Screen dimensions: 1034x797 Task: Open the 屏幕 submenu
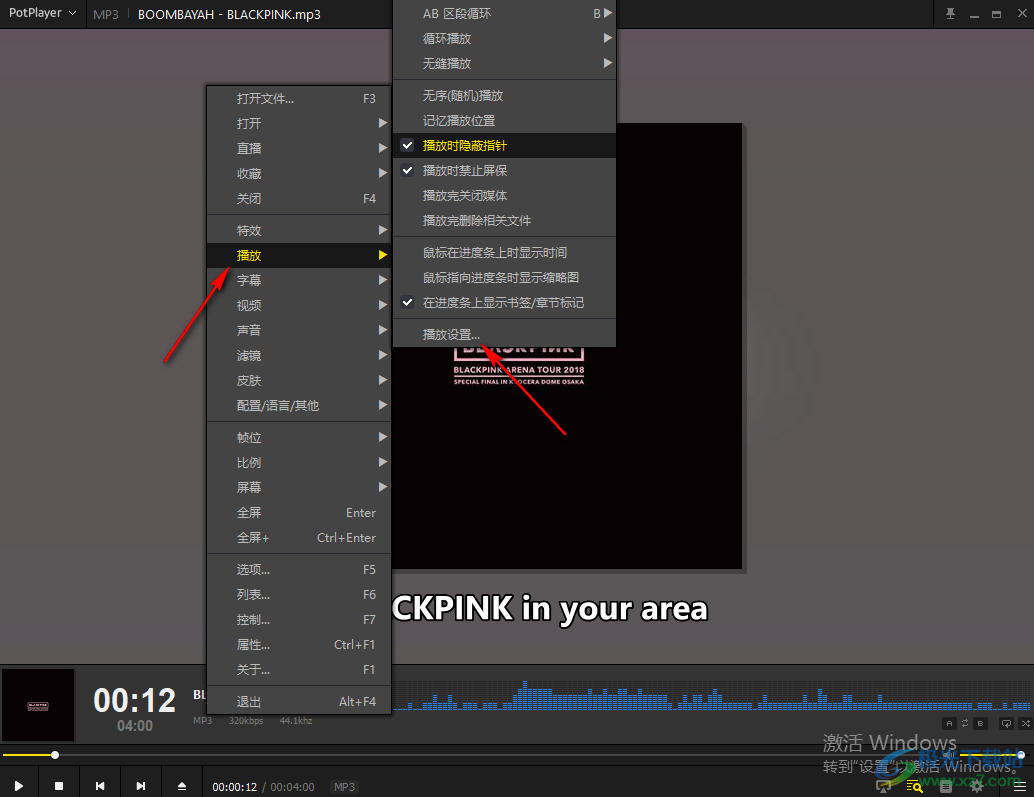(299, 487)
